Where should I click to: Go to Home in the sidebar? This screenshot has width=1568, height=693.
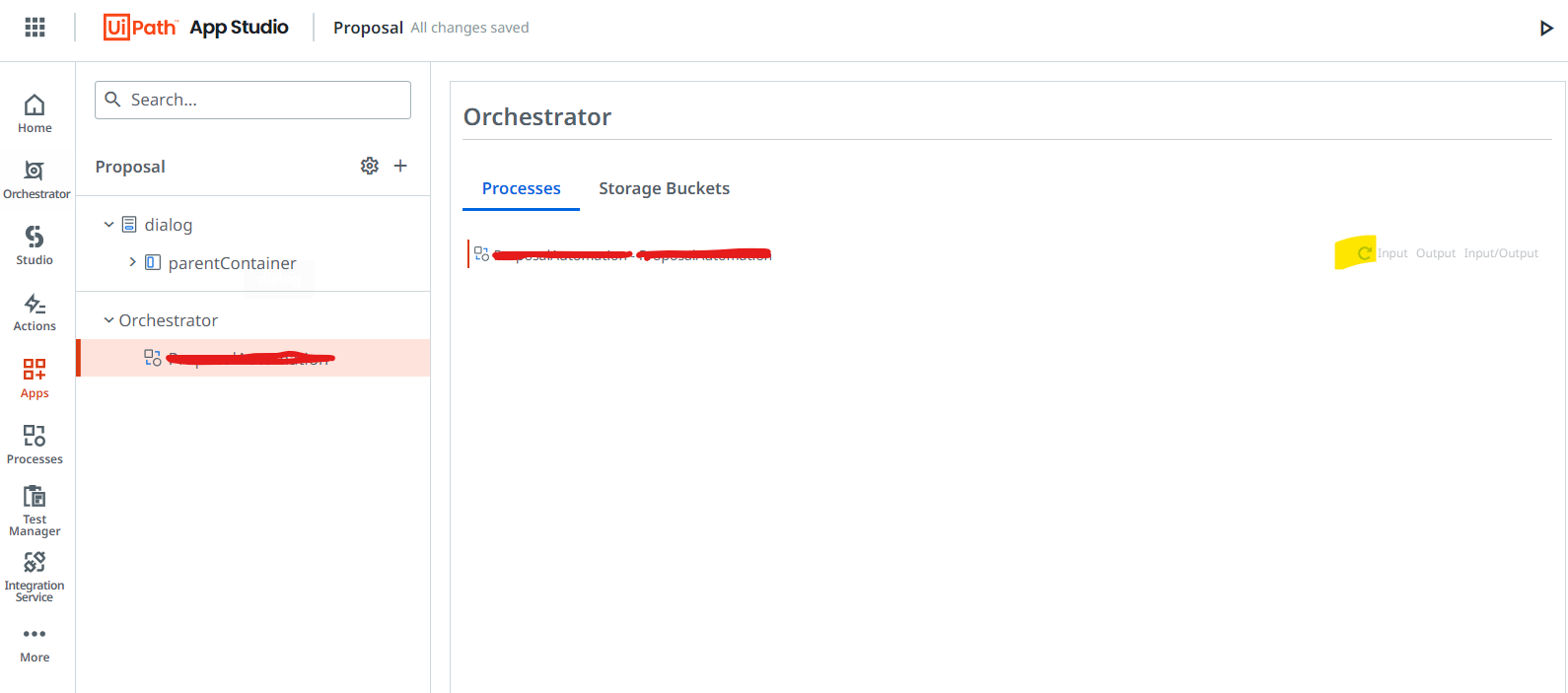coord(35,113)
